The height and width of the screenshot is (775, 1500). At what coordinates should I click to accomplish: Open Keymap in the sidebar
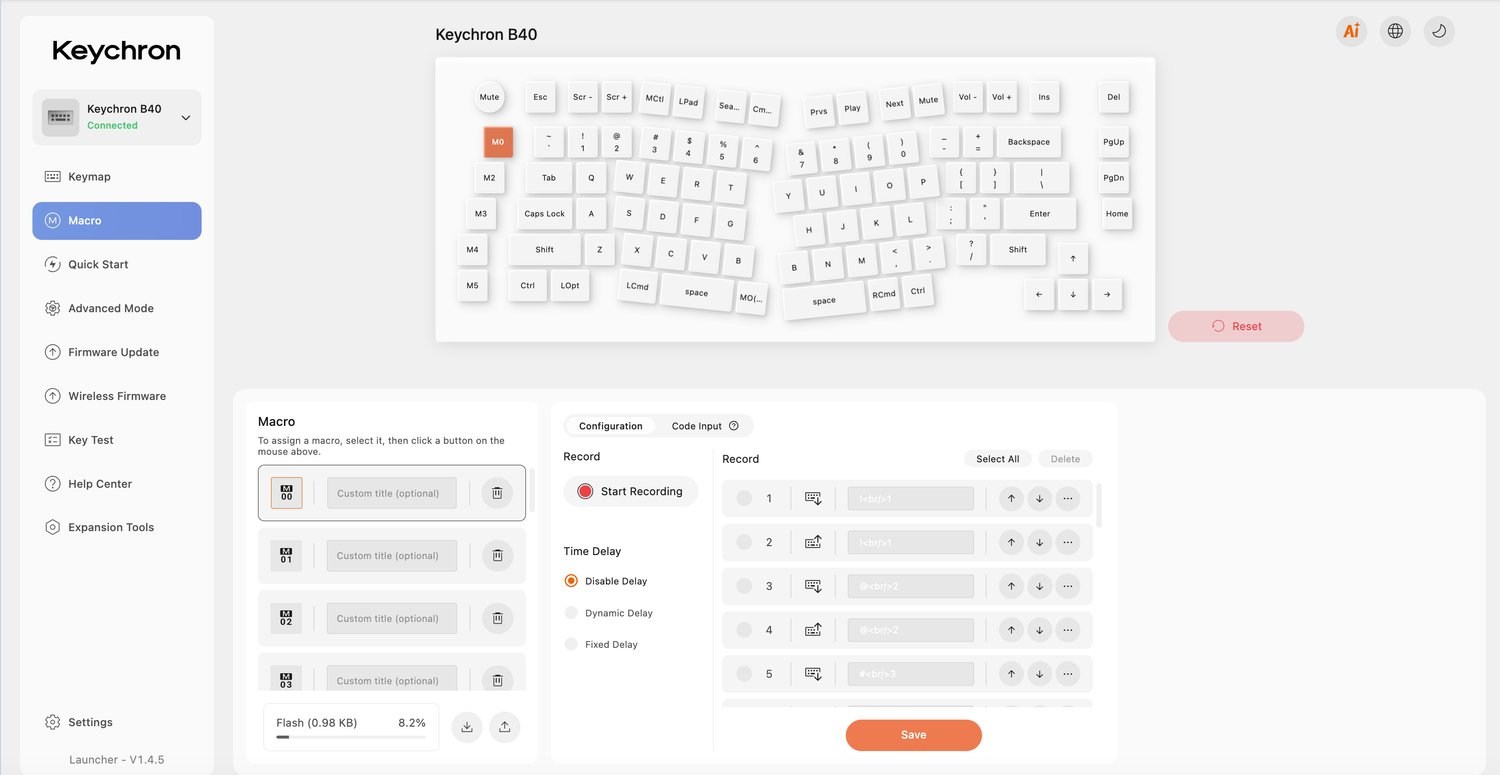[117, 177]
